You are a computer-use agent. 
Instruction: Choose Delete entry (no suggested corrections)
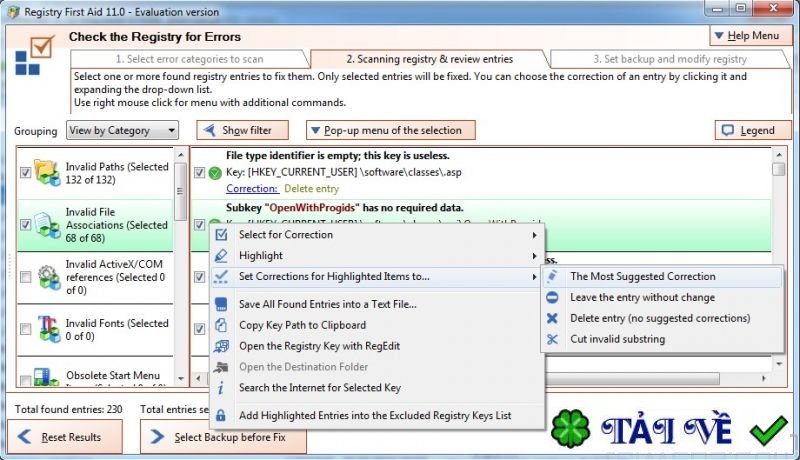(662, 318)
